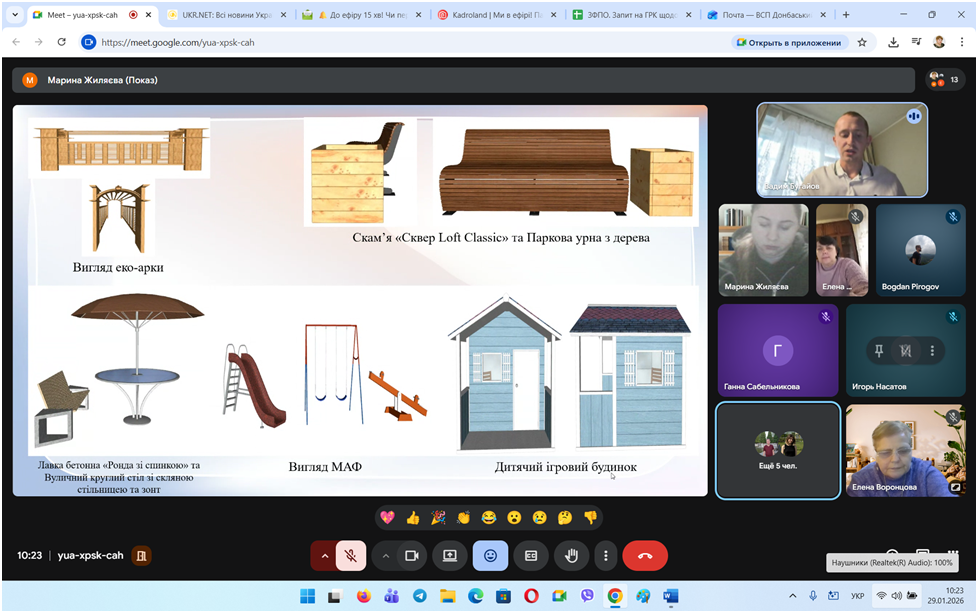
Task: Toggle the camera on
Action: [411, 555]
